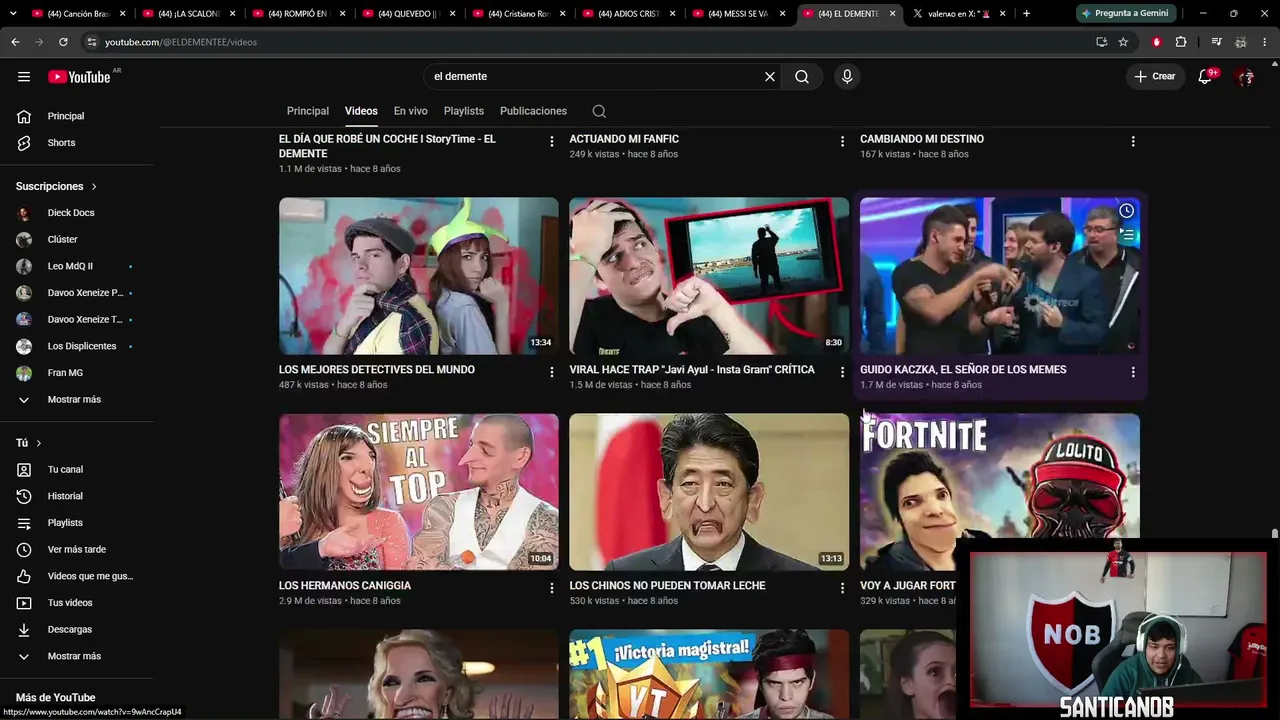This screenshot has width=1280, height=720.
Task: Click the browser address bar URL
Action: pos(181,42)
